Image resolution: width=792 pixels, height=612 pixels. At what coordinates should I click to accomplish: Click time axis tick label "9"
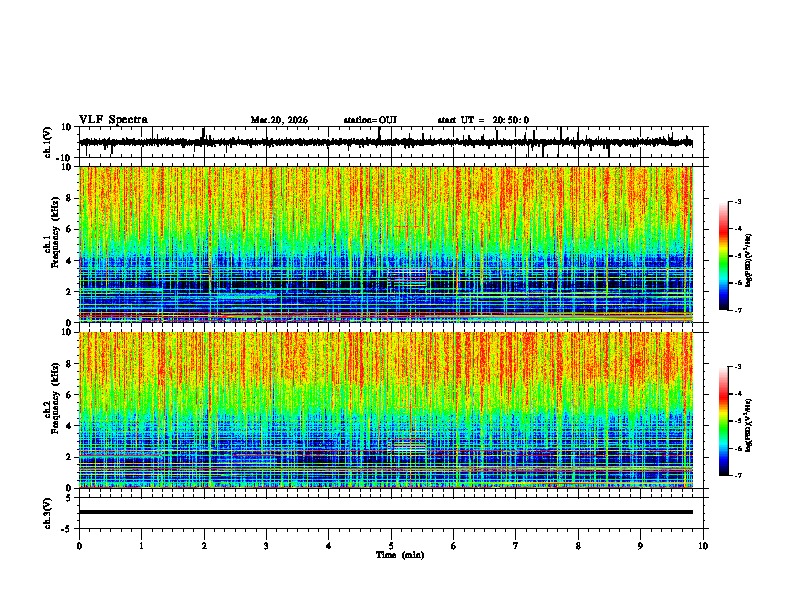tap(640, 546)
